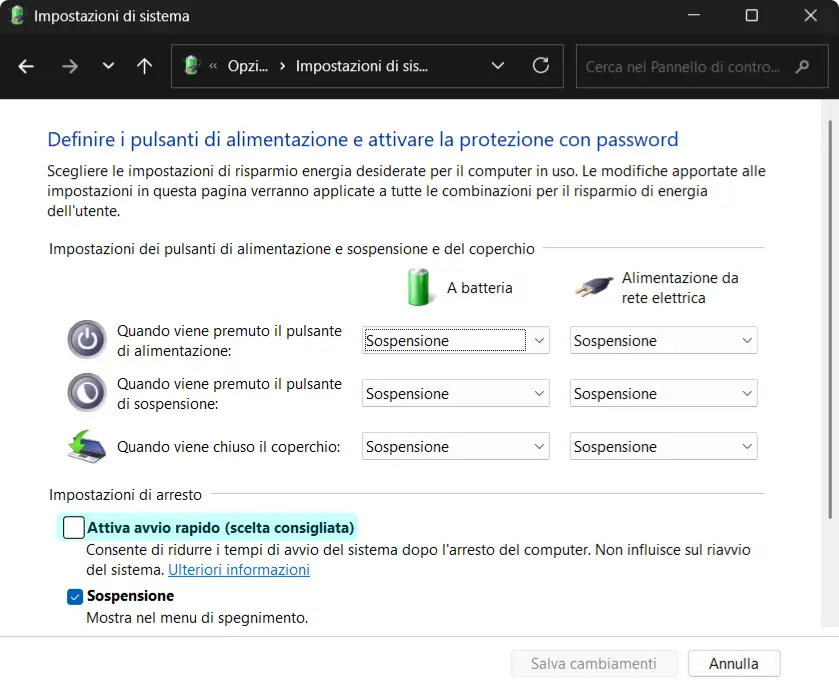
Task: Click the search magnifier icon
Action: pos(802,66)
